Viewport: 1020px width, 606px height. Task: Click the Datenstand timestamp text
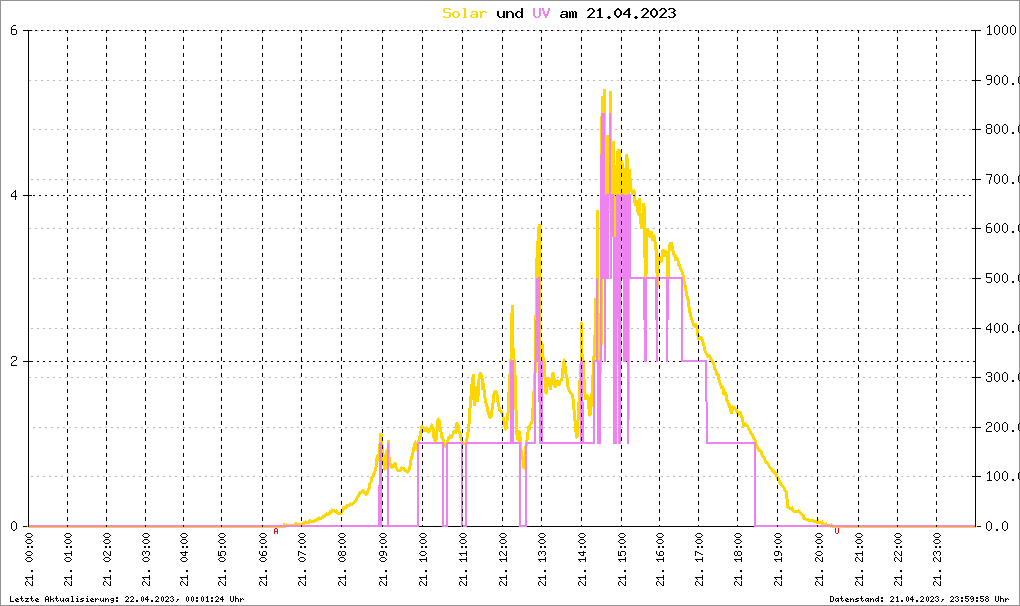(919, 599)
